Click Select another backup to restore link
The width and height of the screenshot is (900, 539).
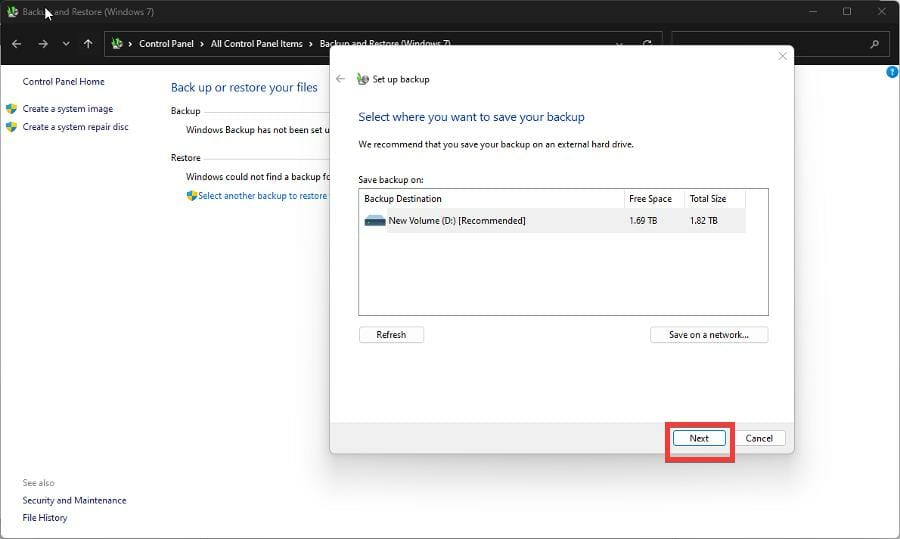(x=262, y=196)
